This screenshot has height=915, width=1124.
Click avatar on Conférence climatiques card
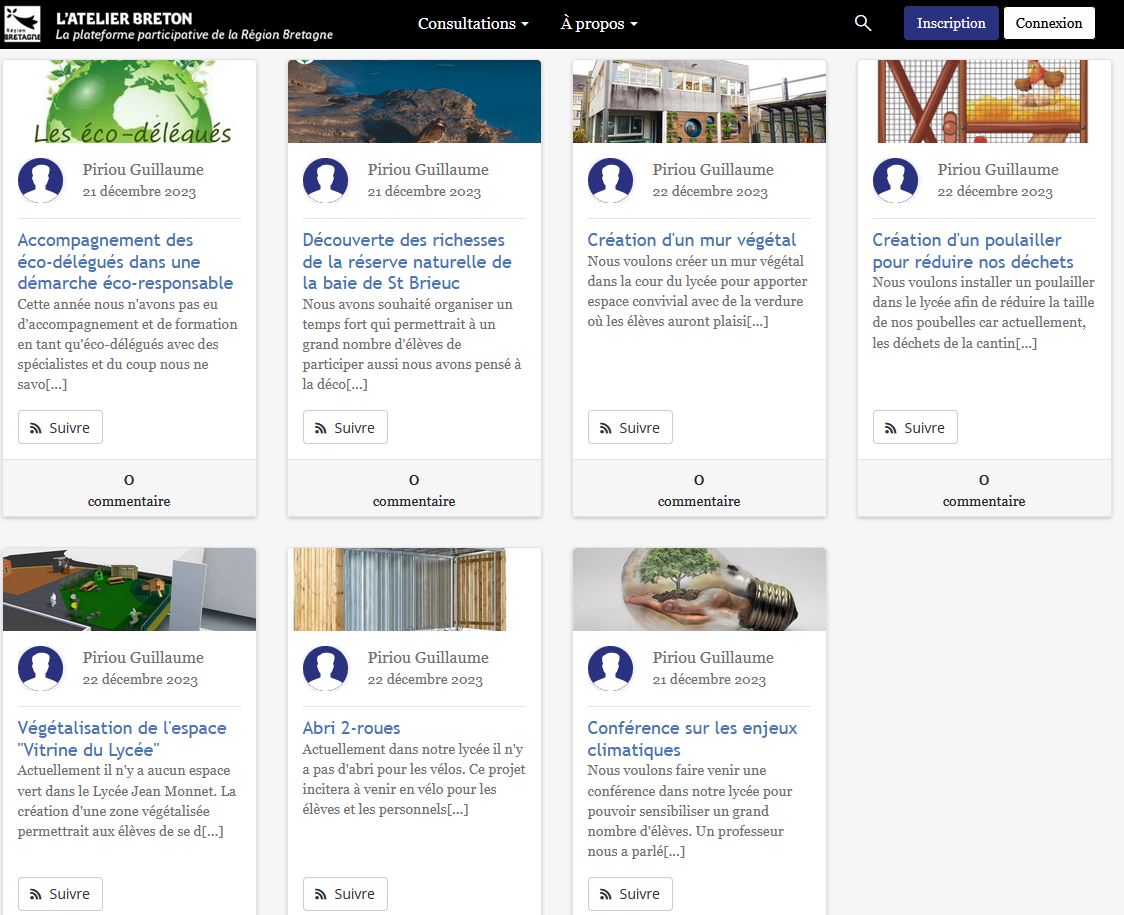tap(611, 668)
